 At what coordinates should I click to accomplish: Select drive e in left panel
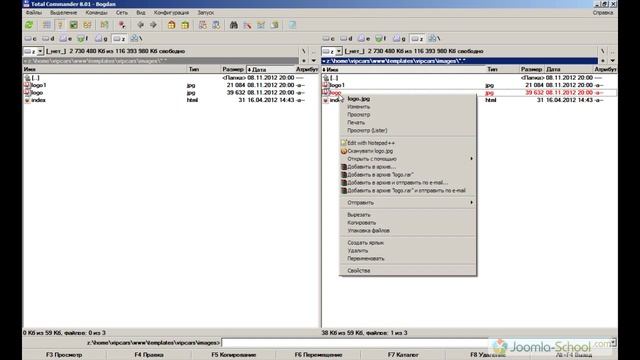pos(66,38)
